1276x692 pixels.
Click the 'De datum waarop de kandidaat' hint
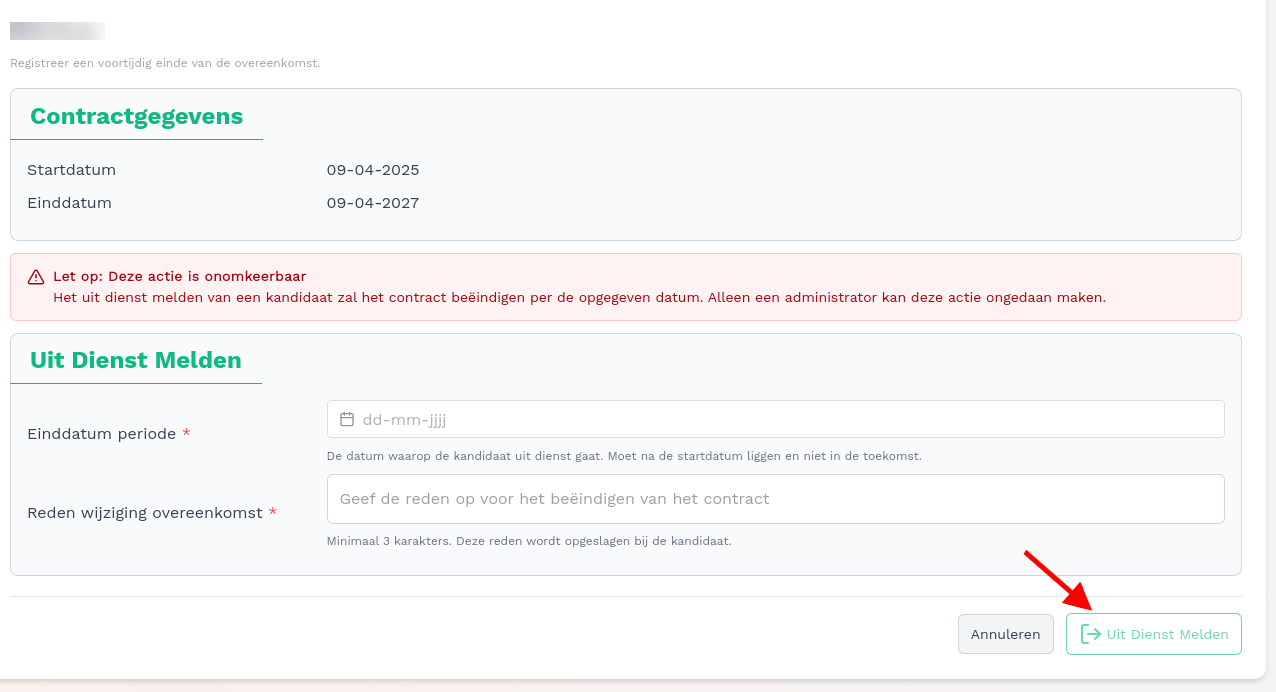click(624, 456)
